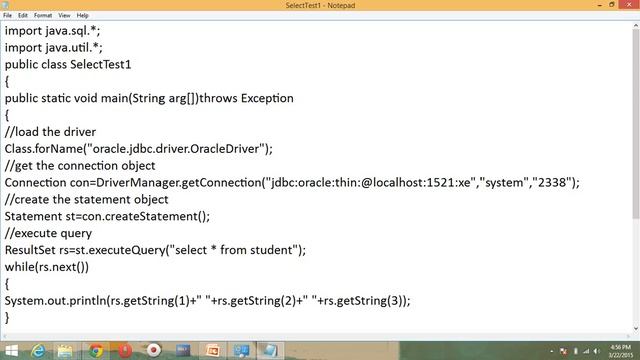Show hidden tray icons arrow
The height and width of the screenshot is (360, 640).
click(551, 351)
